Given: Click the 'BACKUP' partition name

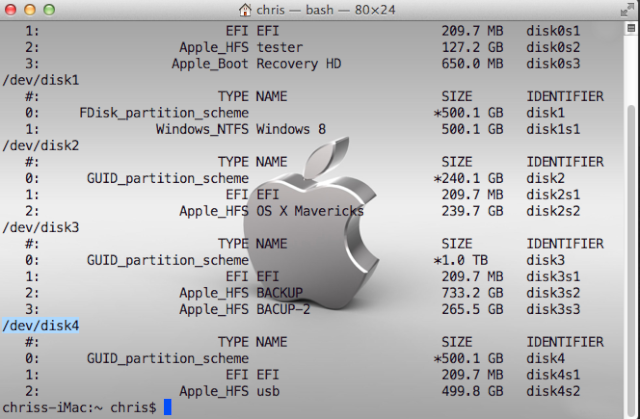Looking at the screenshot, I should coord(280,293).
